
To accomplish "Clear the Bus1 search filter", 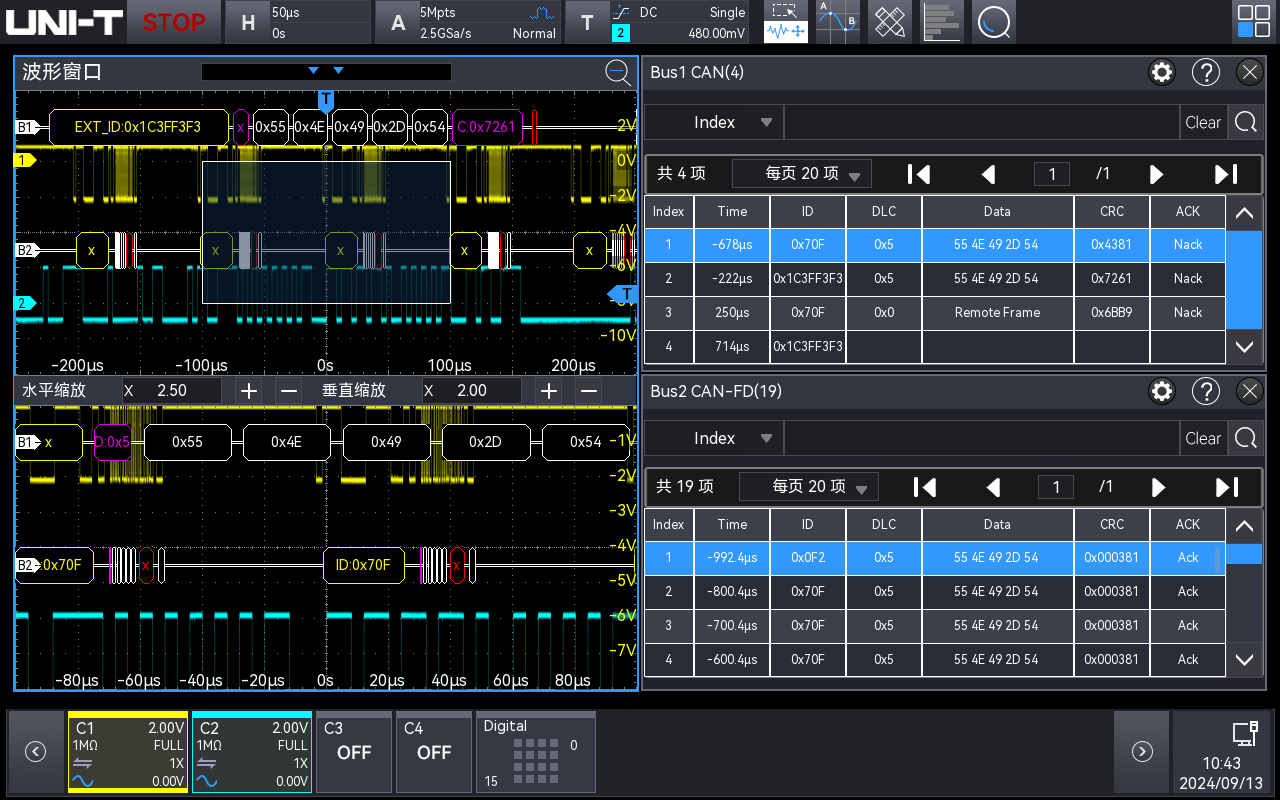I will pyautogui.click(x=1202, y=122).
